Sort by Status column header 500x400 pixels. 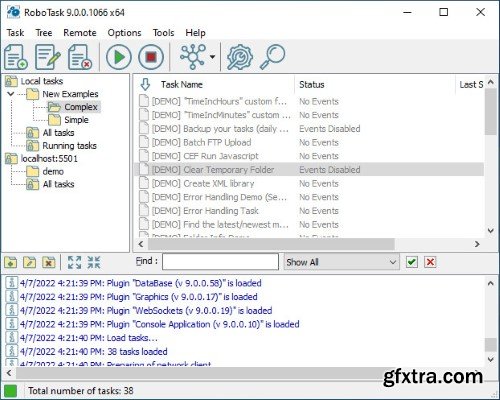tap(312, 85)
